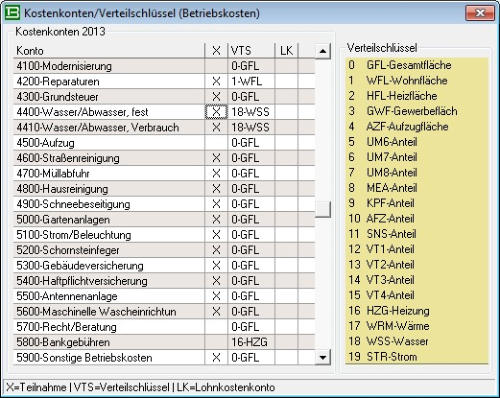The width and height of the screenshot is (500, 398).
Task: Select distribution key 1 WFL-Wohnfläche
Action: 417,80
